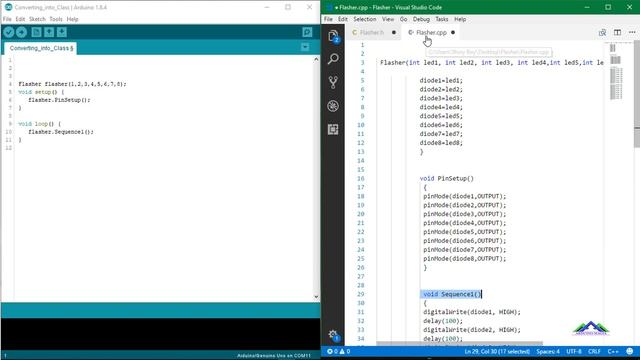Select the Converting_into_Class sketch tab
The height and width of the screenshot is (360, 640).
coord(41,48)
